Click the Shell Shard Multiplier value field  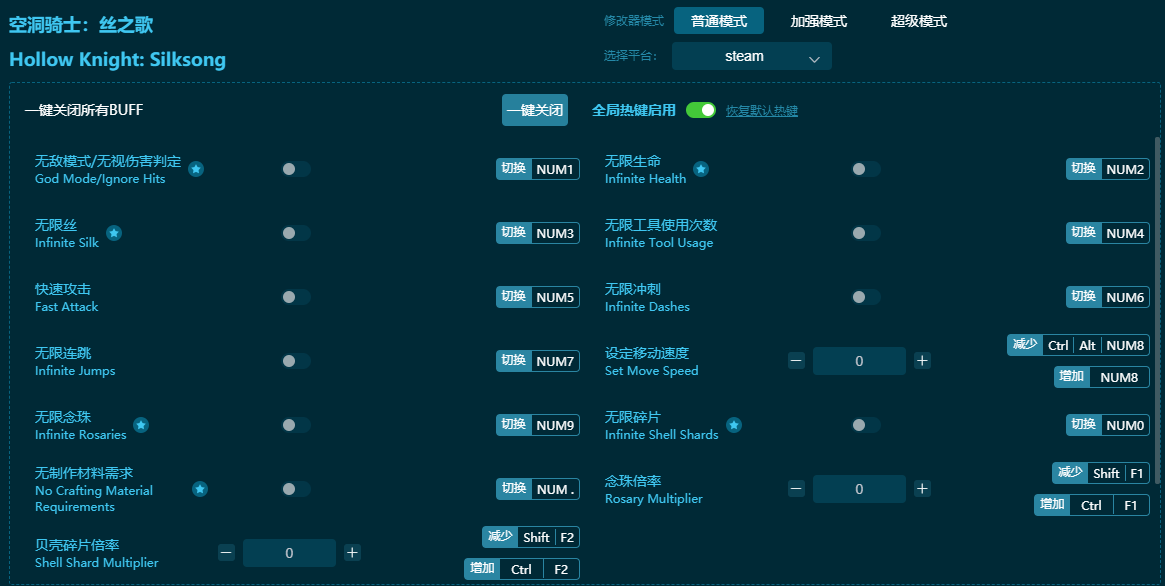pos(289,553)
